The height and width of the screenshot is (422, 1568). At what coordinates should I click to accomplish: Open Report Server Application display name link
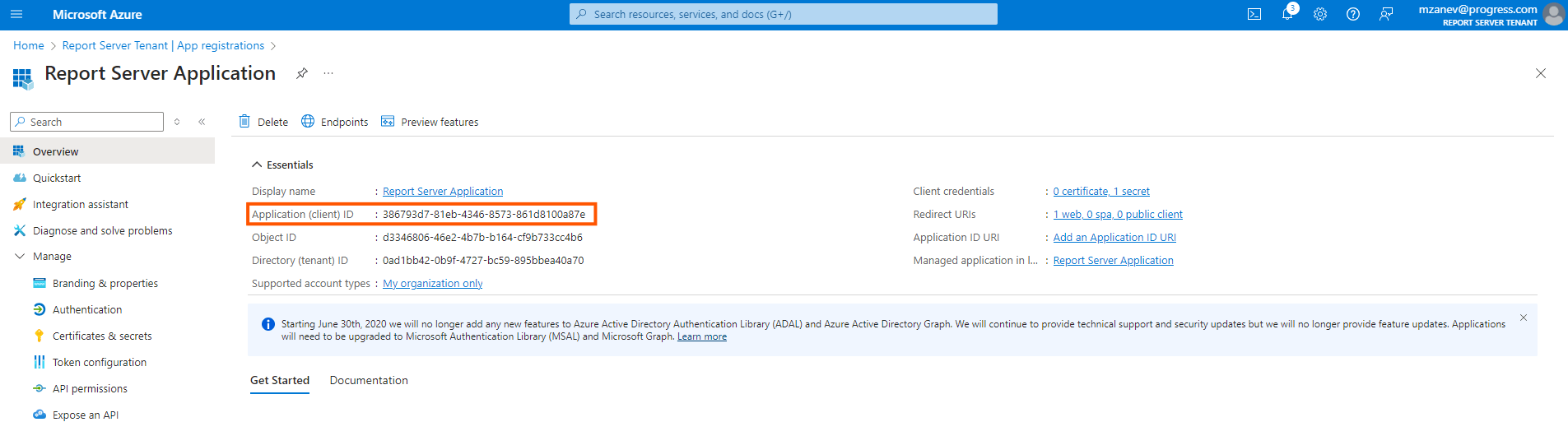(x=443, y=191)
